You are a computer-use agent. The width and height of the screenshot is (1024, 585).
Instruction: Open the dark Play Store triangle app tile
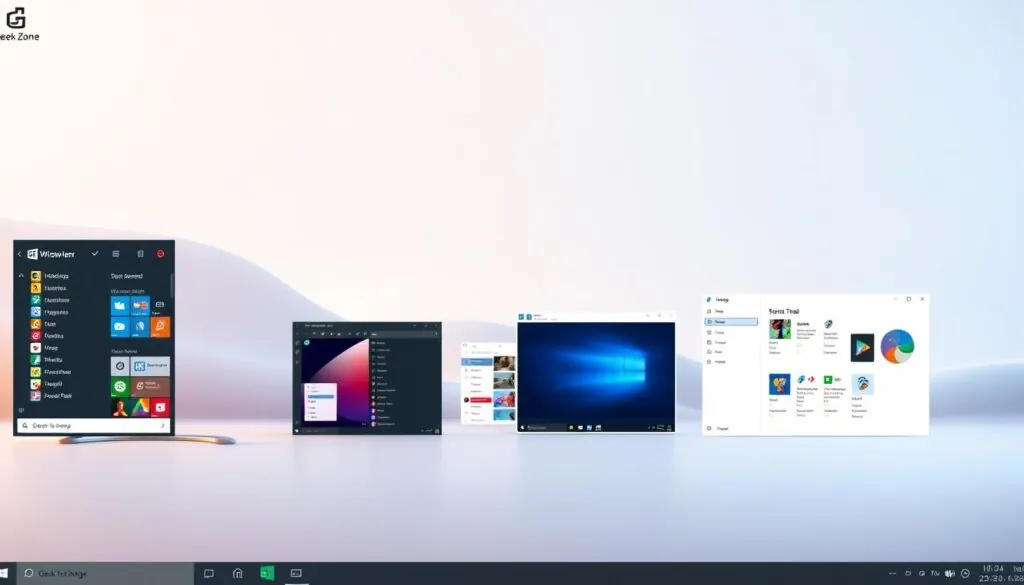click(862, 347)
